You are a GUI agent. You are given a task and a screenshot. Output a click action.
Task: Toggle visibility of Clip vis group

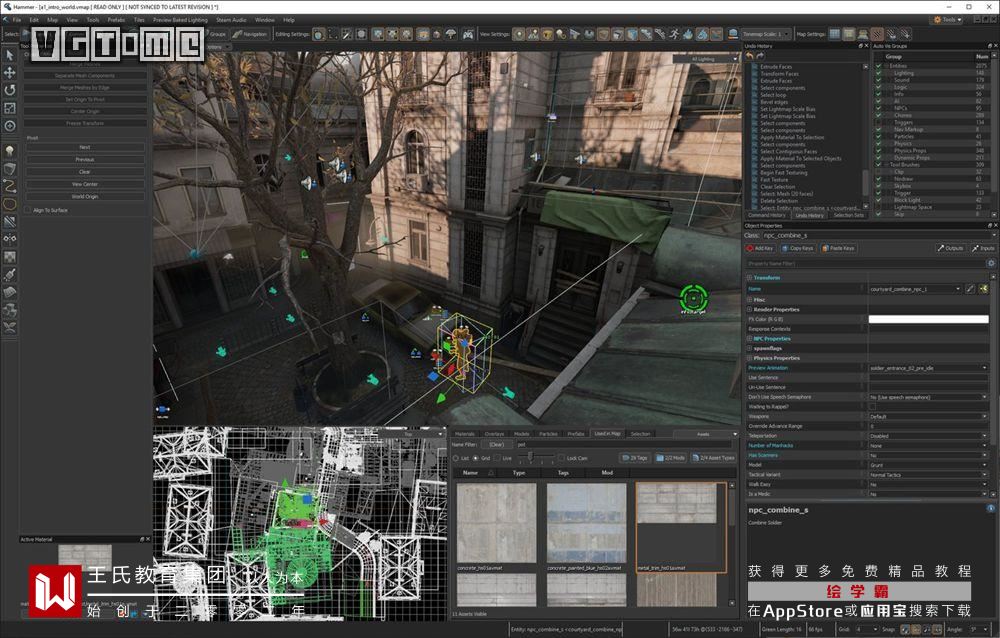coord(878,172)
